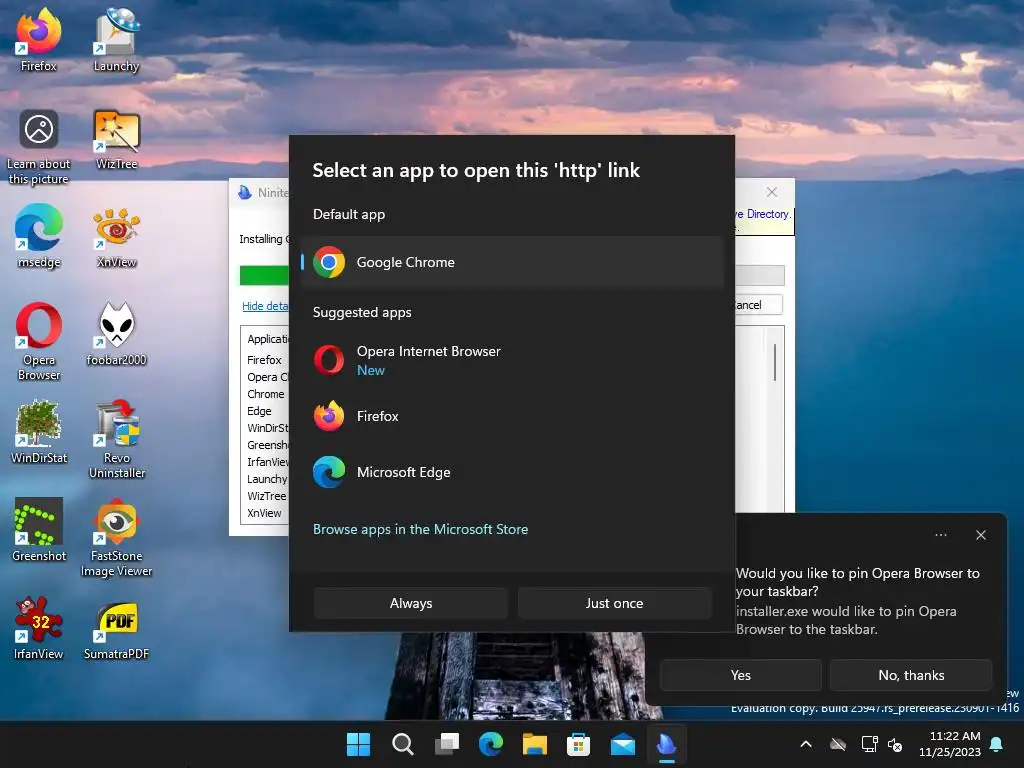Open the Windows Start menu
Image resolution: width=1024 pixels, height=768 pixels.
point(358,744)
